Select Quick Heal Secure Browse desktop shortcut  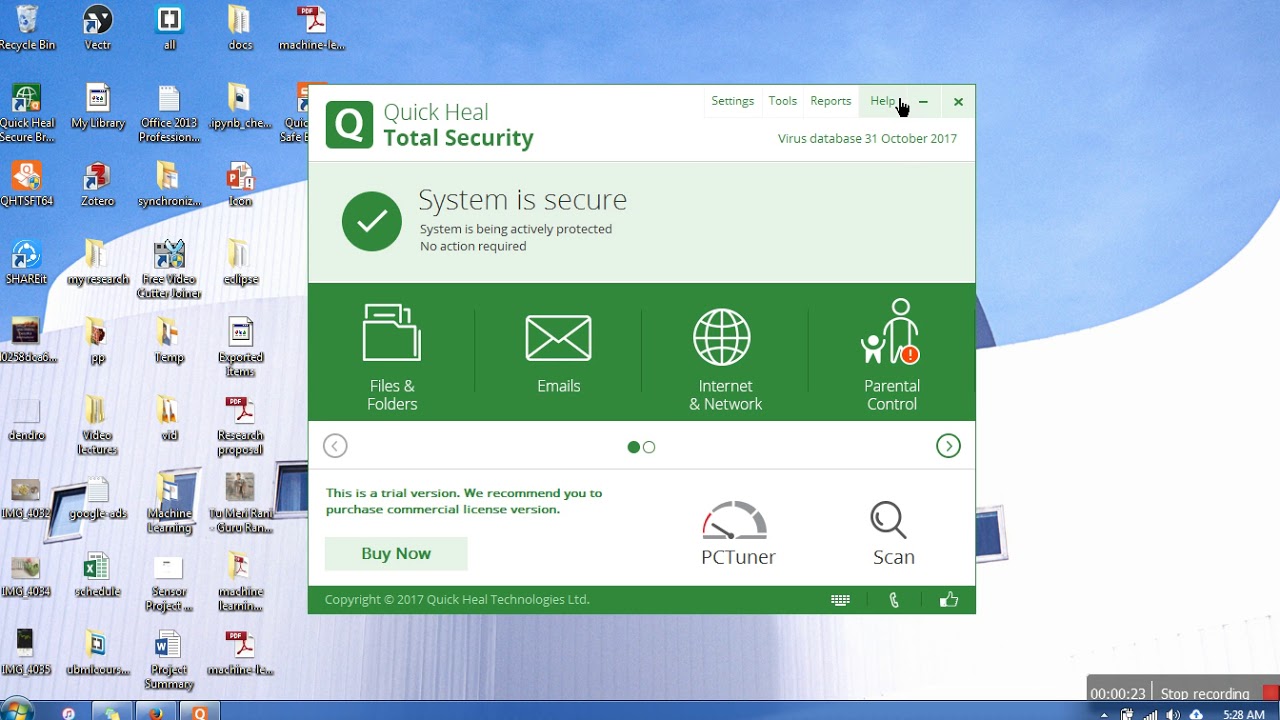click(27, 114)
